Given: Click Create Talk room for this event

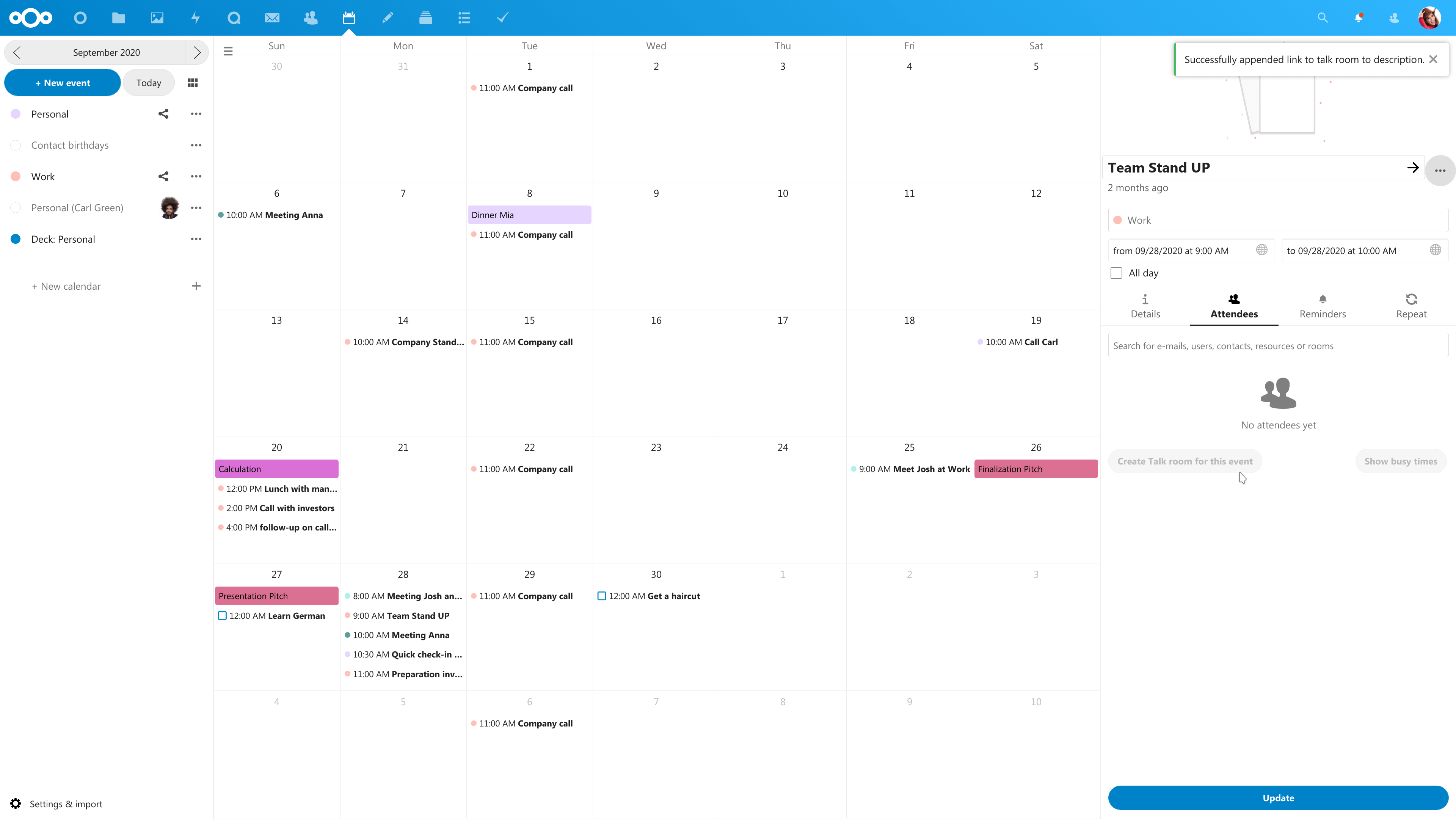Looking at the screenshot, I should [1185, 461].
